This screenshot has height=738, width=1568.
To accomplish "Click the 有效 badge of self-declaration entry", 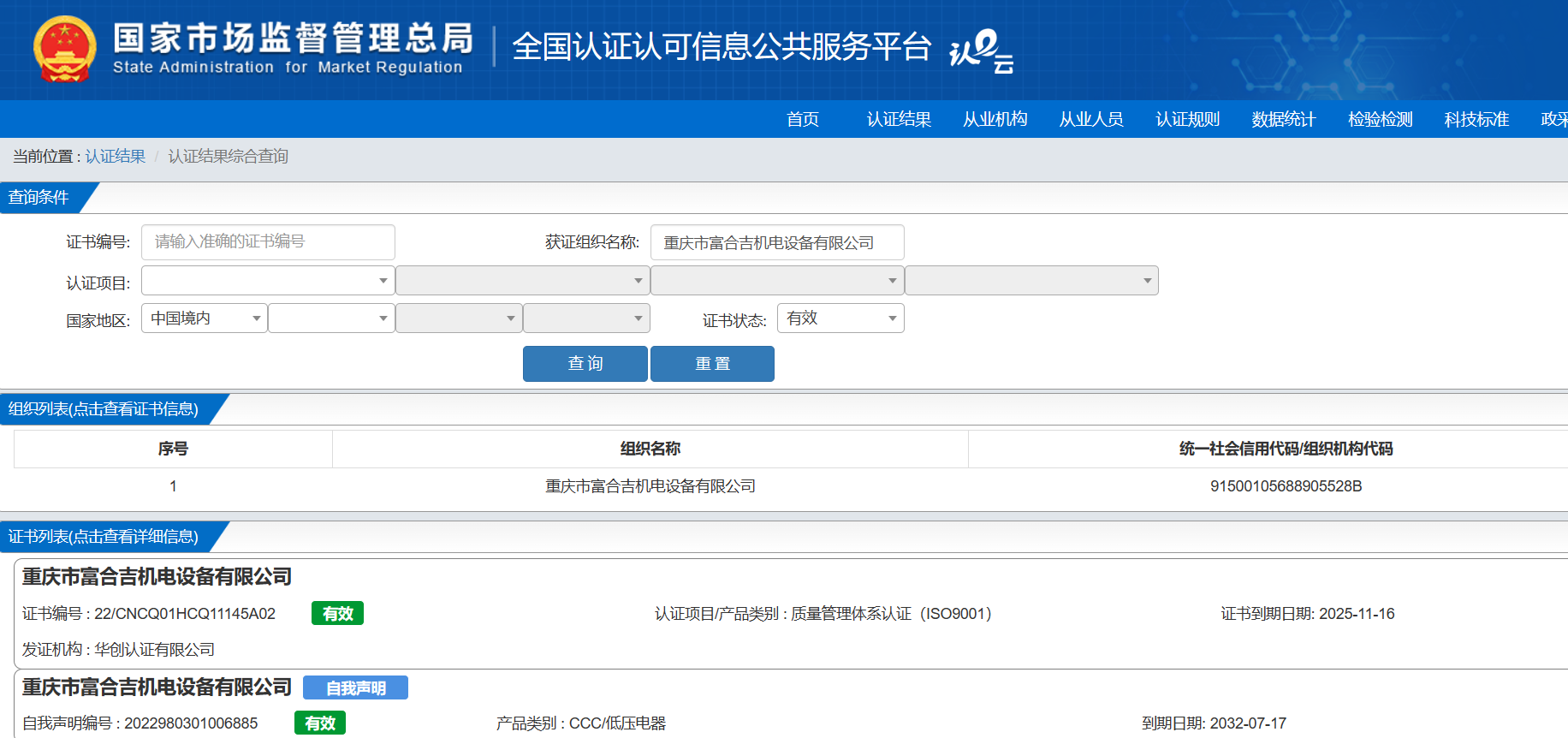I will (320, 723).
